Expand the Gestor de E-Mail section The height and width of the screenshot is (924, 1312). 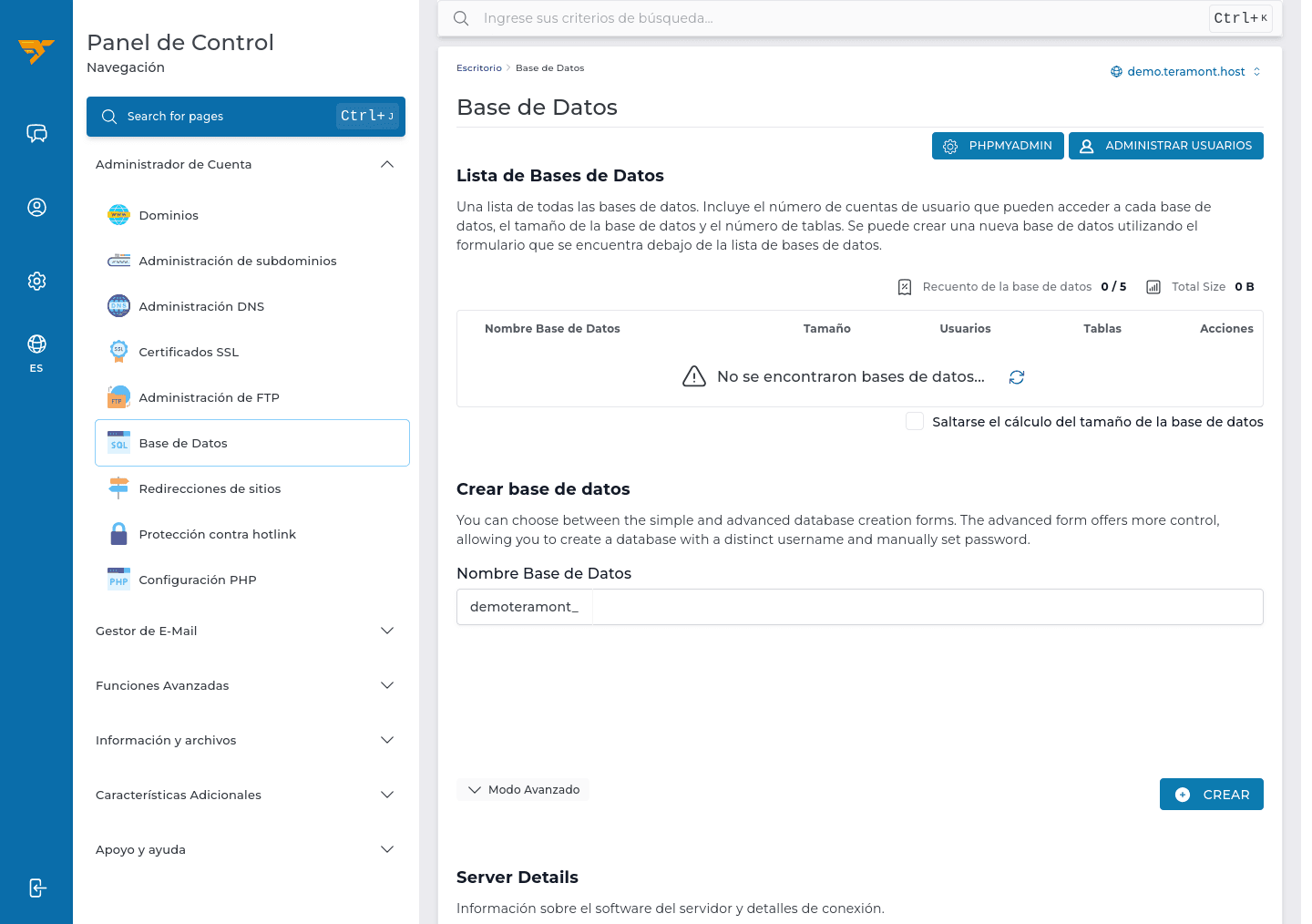(x=246, y=631)
